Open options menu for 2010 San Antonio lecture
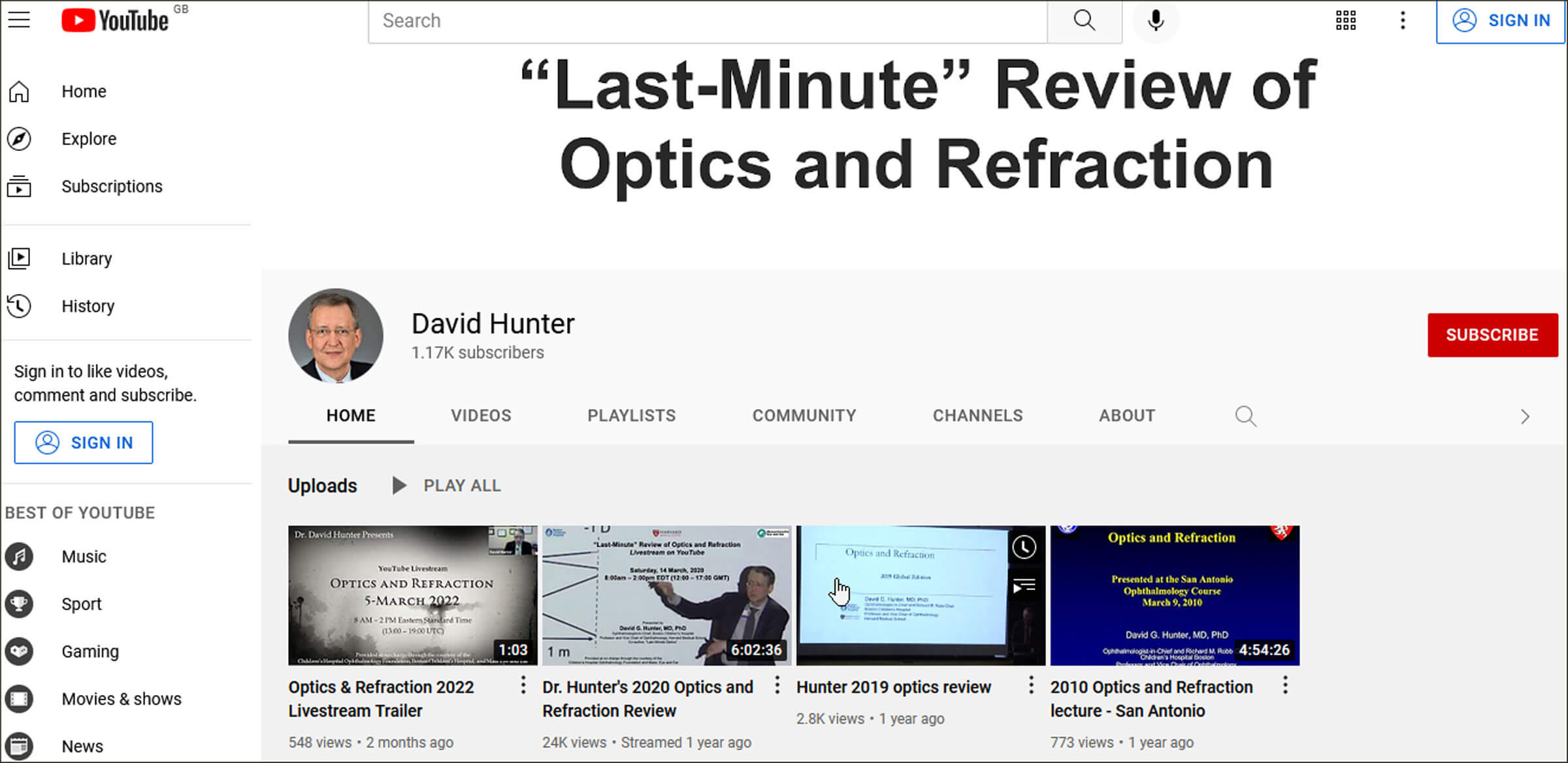 coord(1284,685)
